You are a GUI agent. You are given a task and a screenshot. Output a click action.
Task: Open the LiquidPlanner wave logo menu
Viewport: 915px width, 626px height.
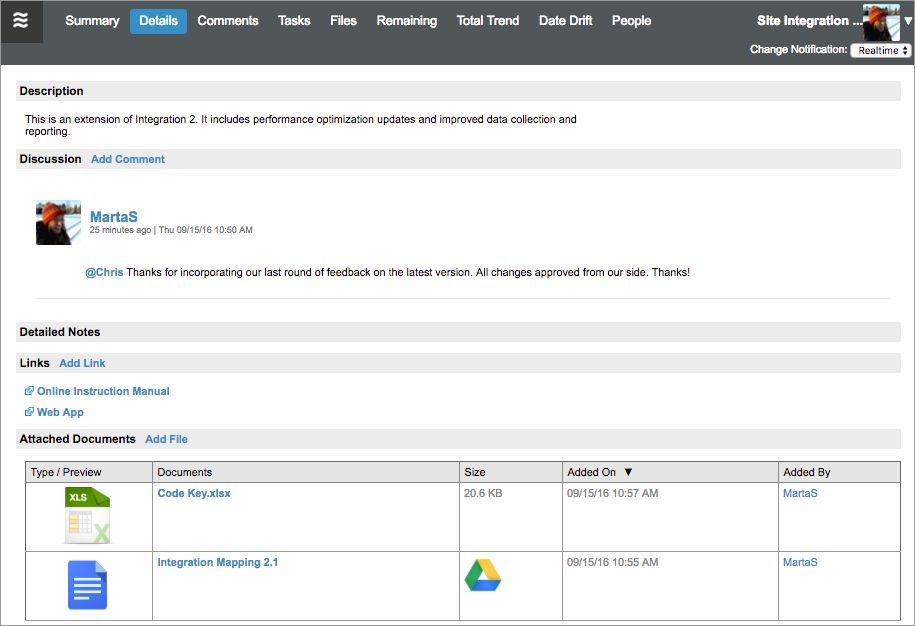tap(21, 21)
